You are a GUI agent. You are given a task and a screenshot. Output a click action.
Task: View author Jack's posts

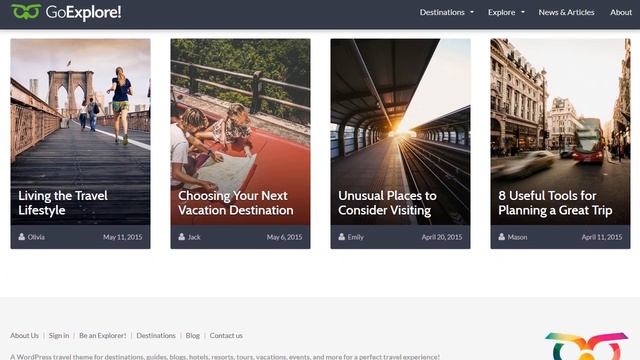[194, 237]
